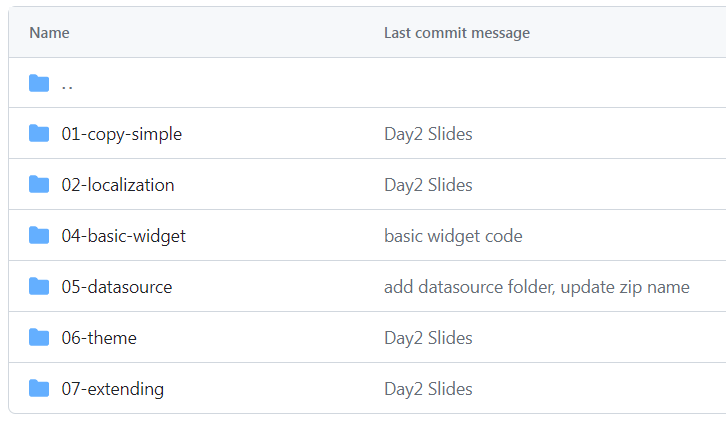This screenshot has width=726, height=429.
Task: Go up via the '..' link
Action: (x=67, y=84)
